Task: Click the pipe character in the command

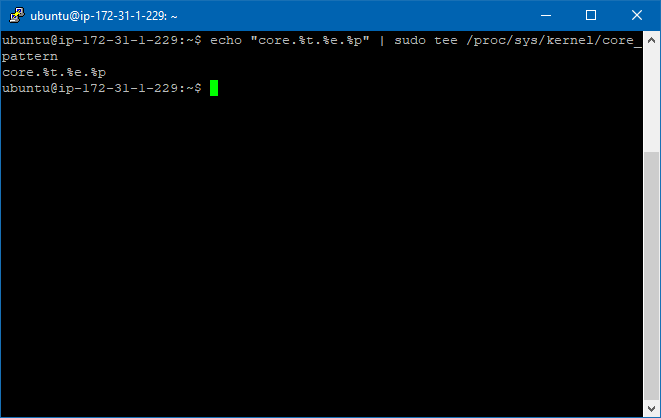Action: click(x=382, y=40)
